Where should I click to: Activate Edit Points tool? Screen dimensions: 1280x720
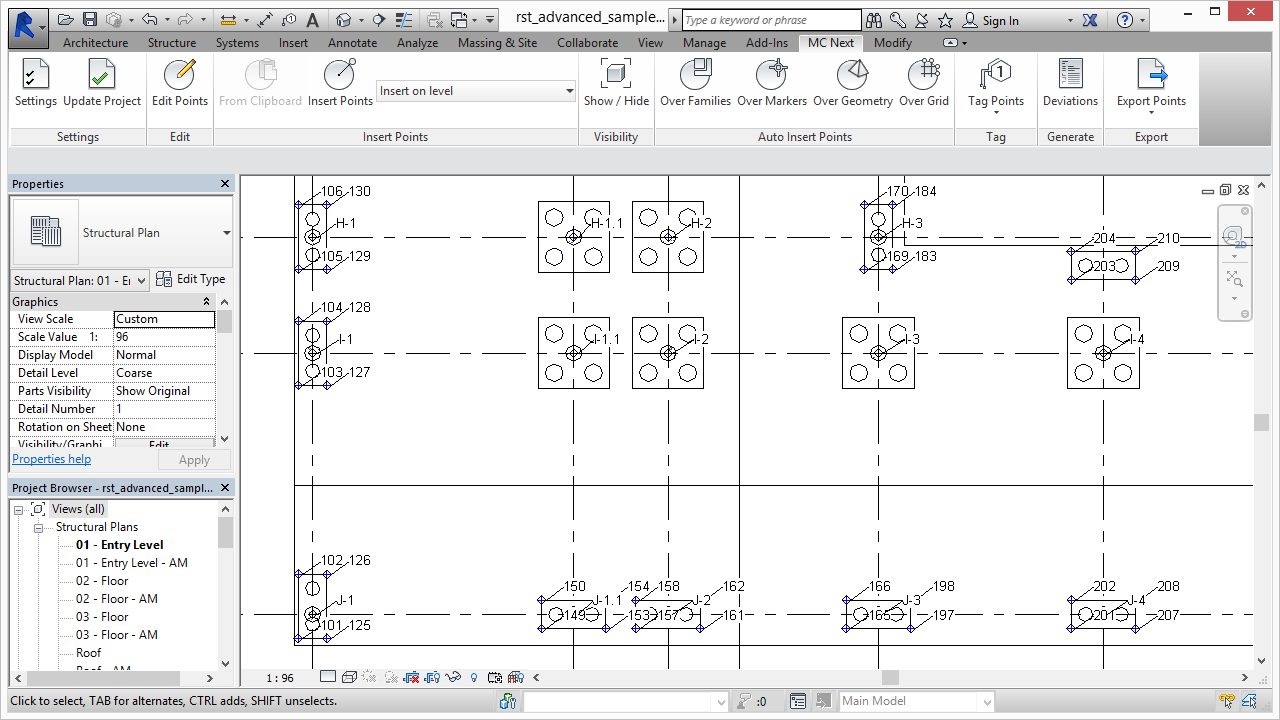tap(180, 83)
